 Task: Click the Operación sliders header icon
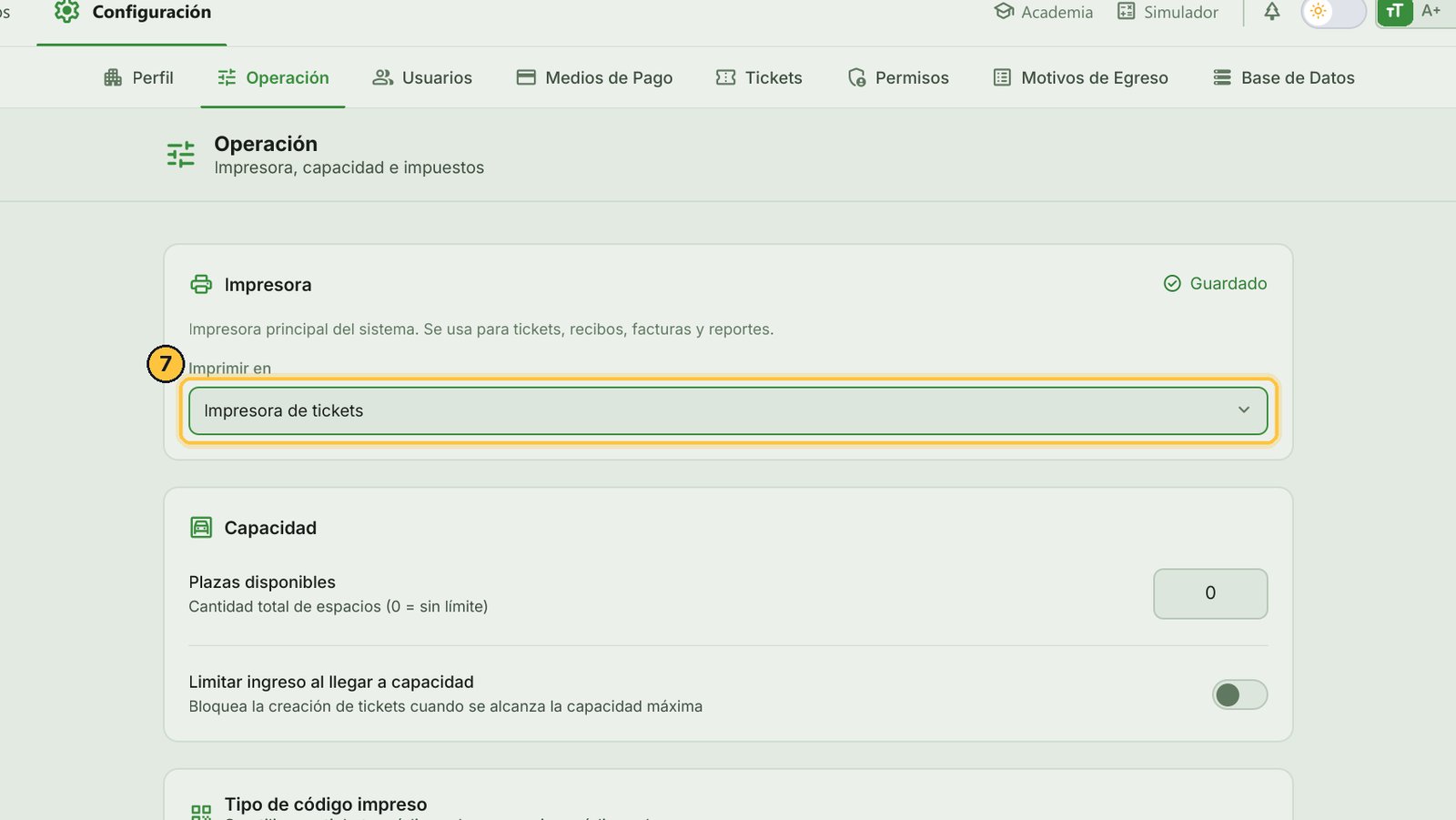coord(181,155)
